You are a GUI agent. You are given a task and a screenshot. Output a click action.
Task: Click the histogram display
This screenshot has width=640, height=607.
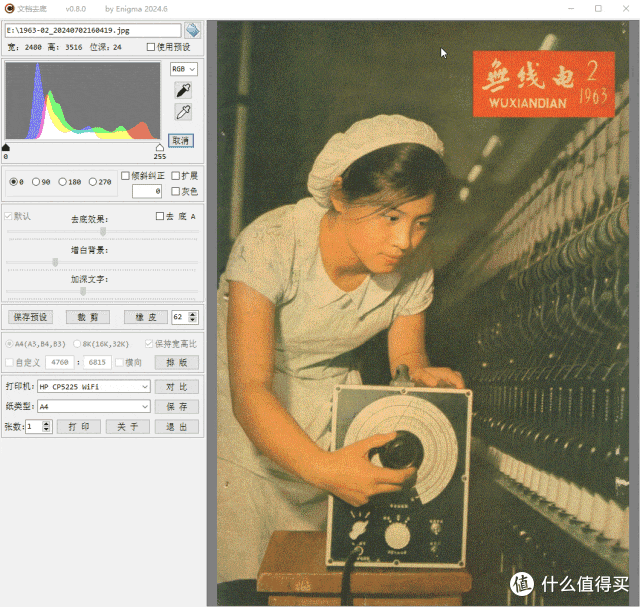click(x=83, y=101)
